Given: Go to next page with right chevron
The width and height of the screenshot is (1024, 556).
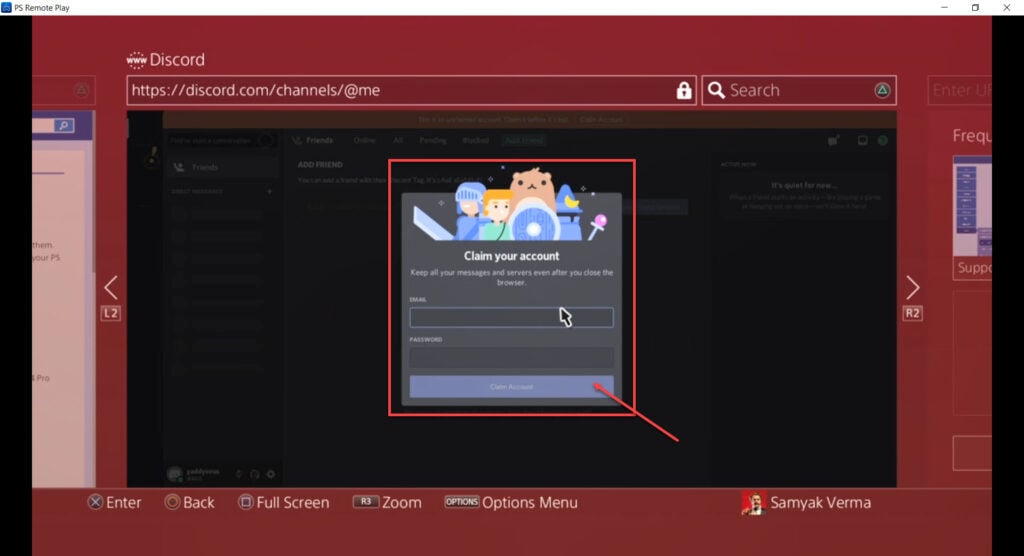Looking at the screenshot, I should pos(912,287).
